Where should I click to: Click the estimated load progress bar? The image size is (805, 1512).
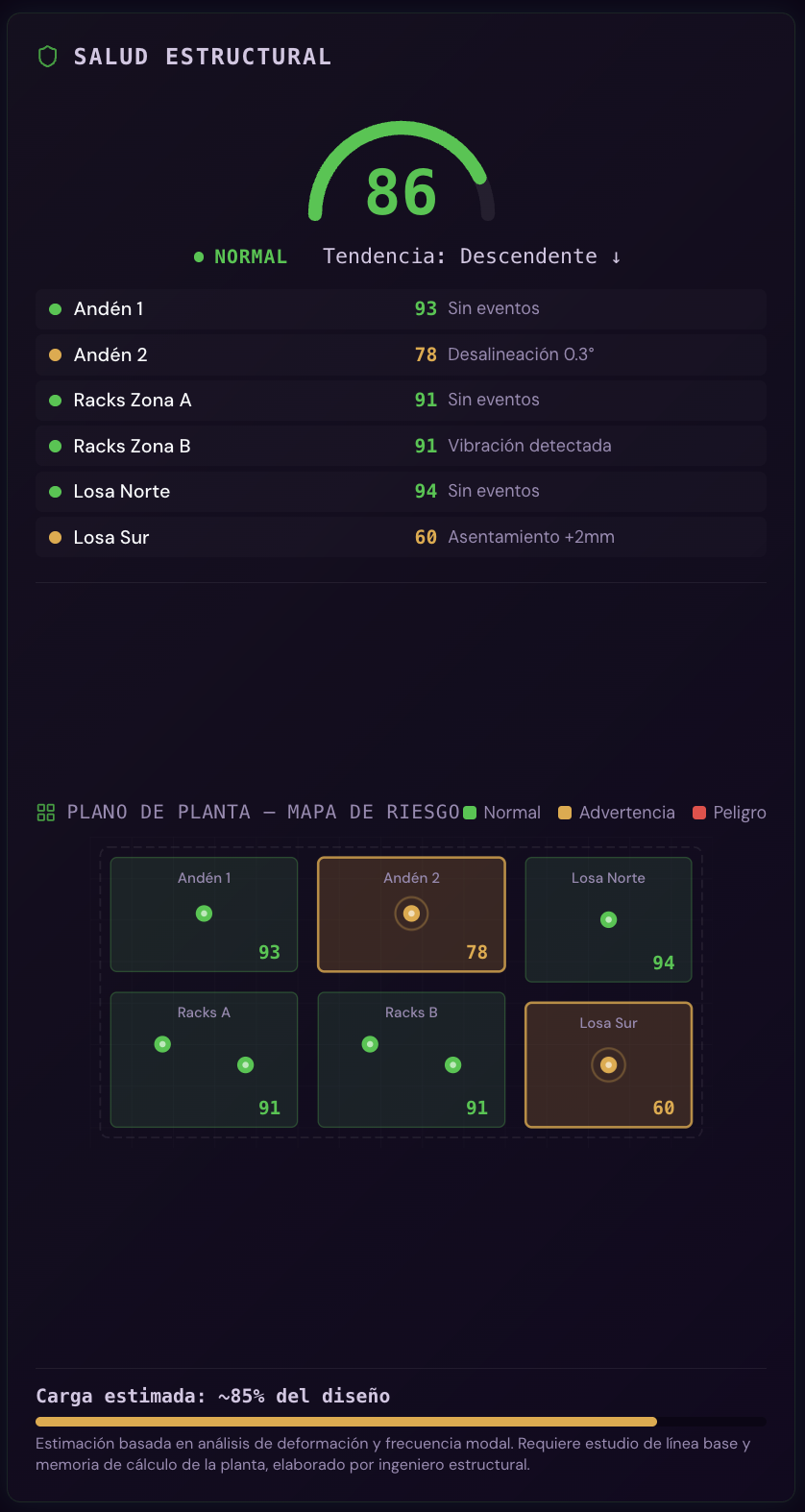pos(401,1422)
